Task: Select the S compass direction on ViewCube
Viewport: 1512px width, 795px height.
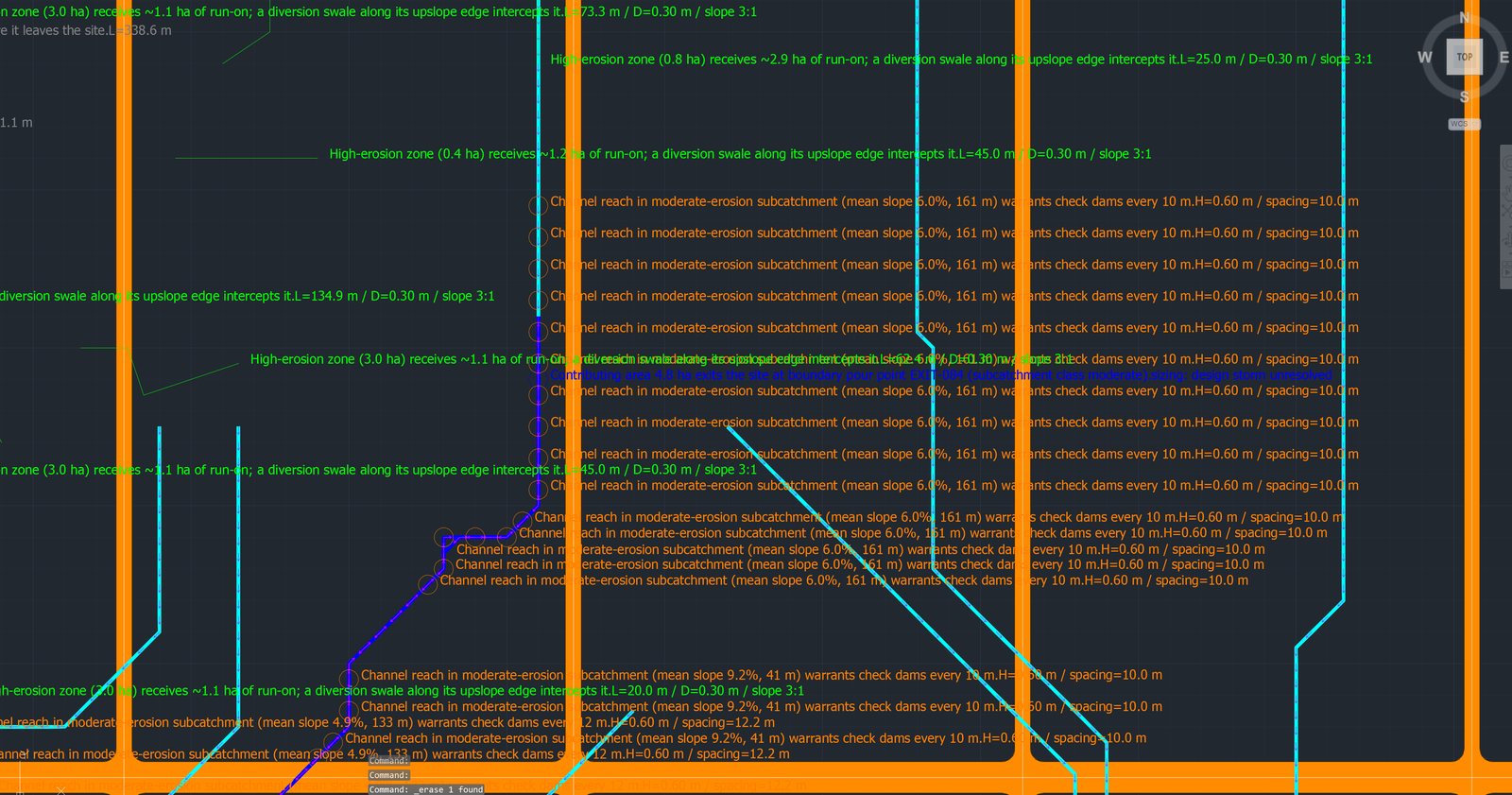Action: [1464, 96]
